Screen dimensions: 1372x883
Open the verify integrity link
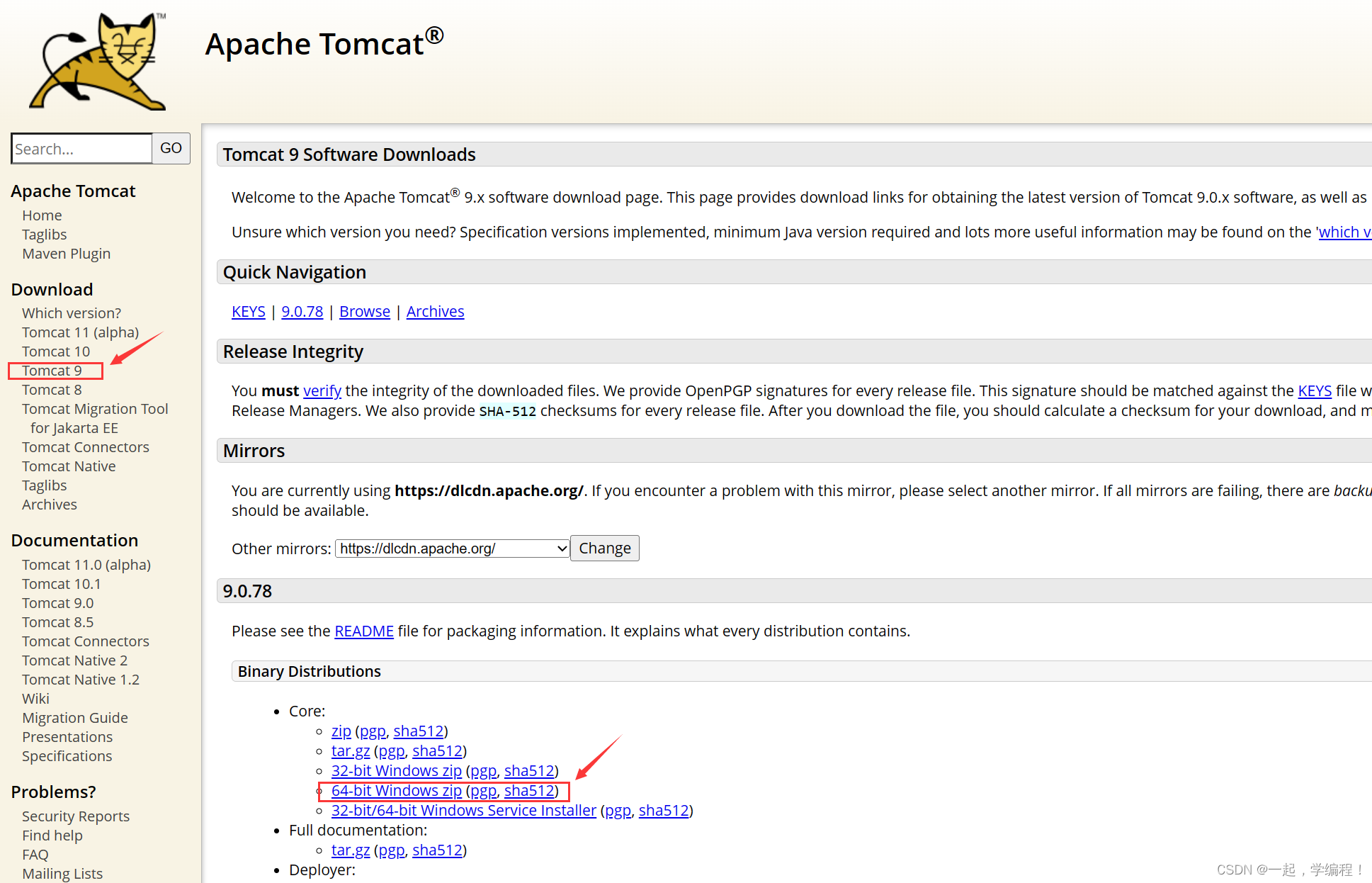click(322, 390)
